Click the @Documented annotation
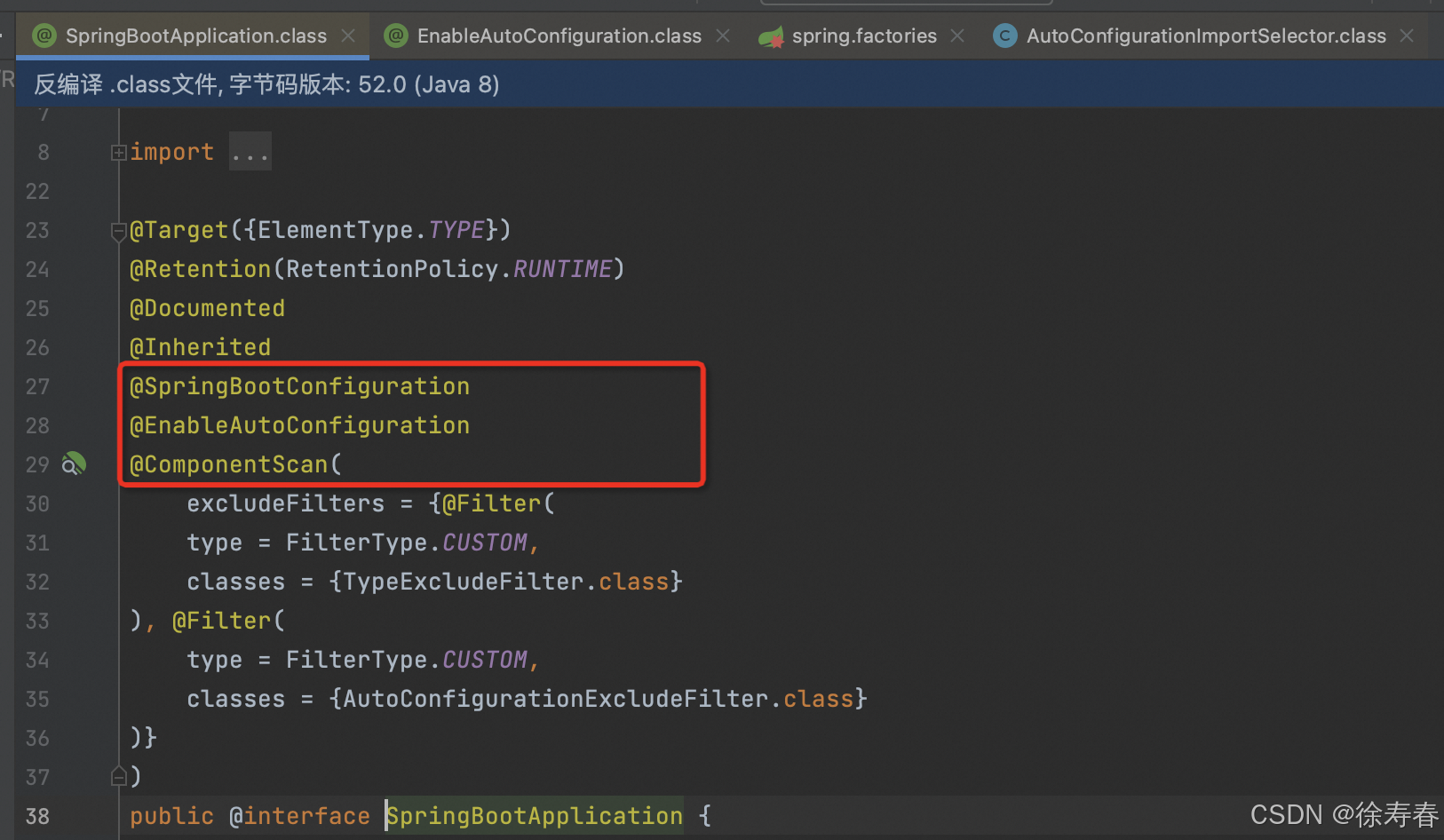 click(207, 308)
